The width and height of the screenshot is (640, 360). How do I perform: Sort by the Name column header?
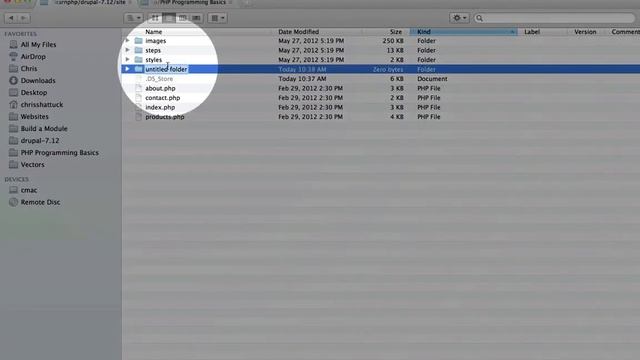click(153, 31)
